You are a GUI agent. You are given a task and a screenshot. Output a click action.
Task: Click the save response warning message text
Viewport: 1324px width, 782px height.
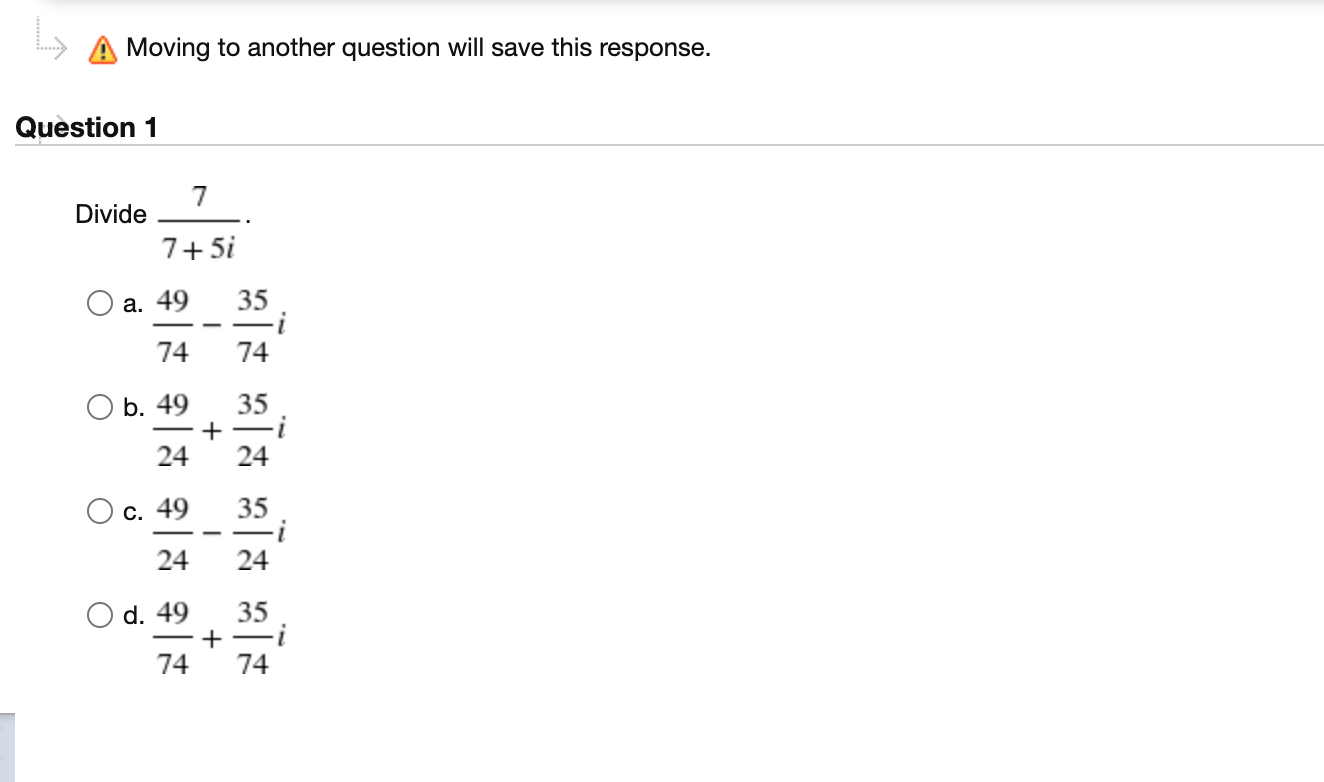[417, 47]
